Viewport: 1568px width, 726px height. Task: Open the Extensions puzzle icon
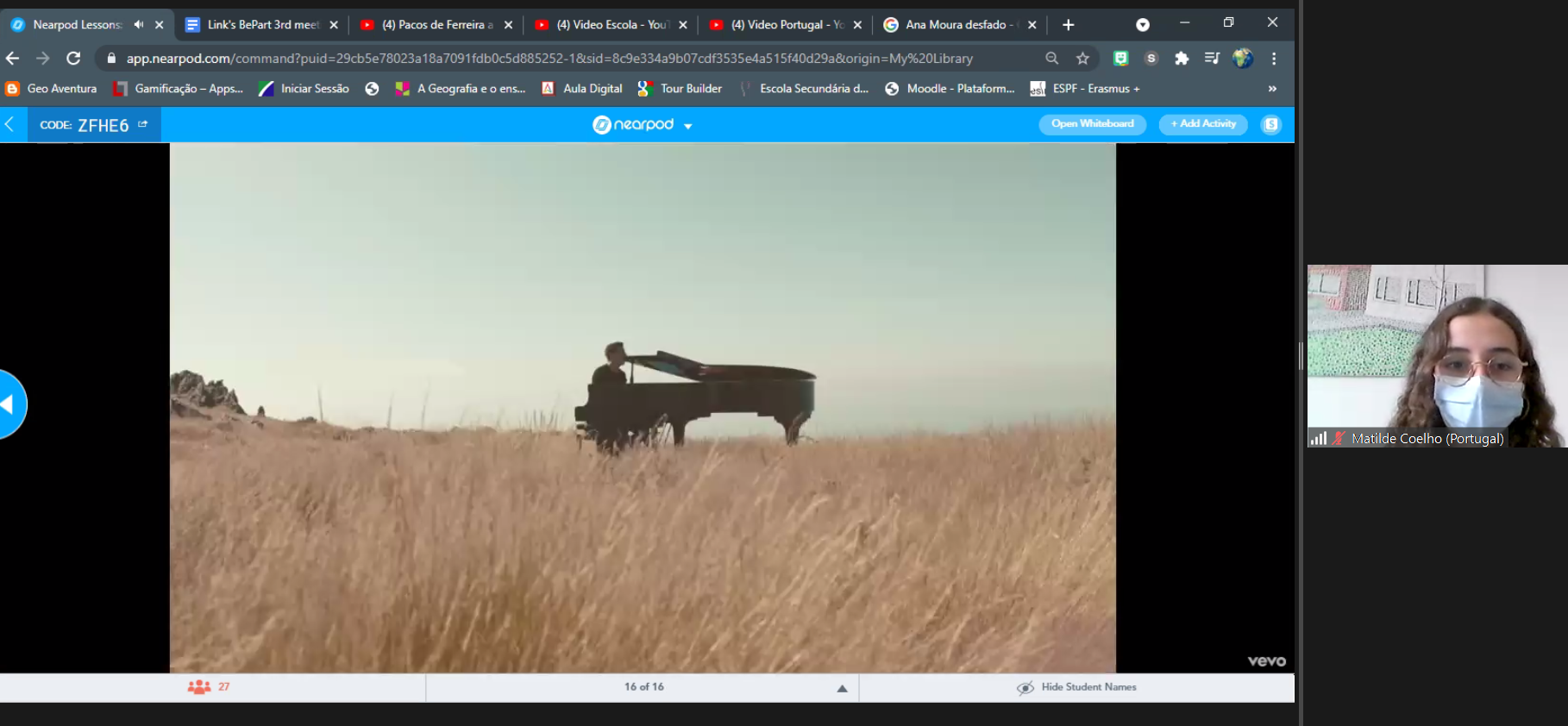[x=1182, y=59]
